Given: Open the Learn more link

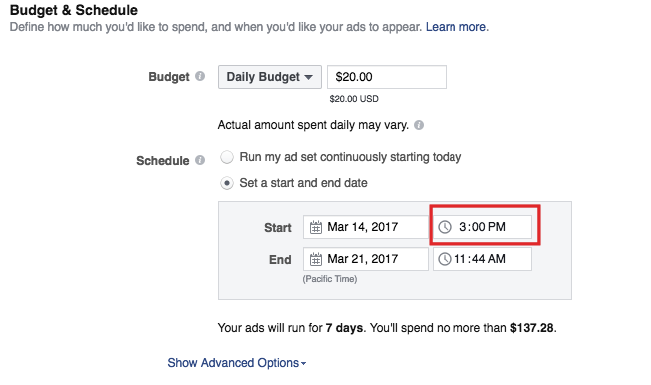Looking at the screenshot, I should coord(457,27).
